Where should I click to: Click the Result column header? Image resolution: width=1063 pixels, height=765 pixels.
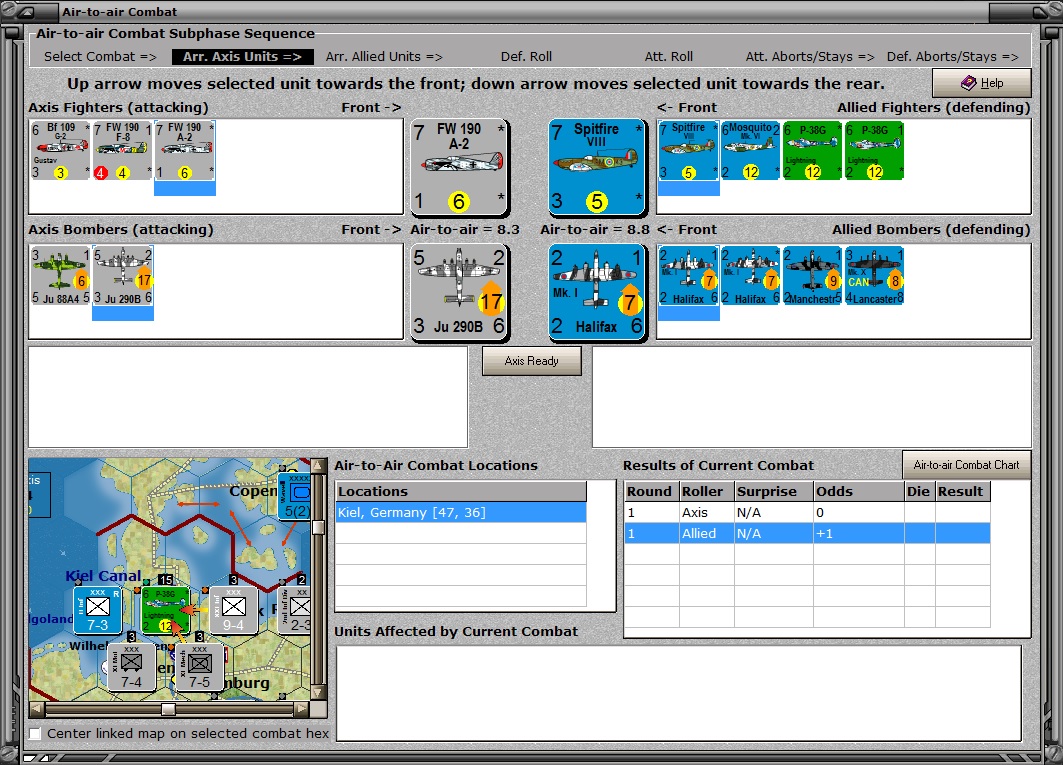(x=963, y=491)
